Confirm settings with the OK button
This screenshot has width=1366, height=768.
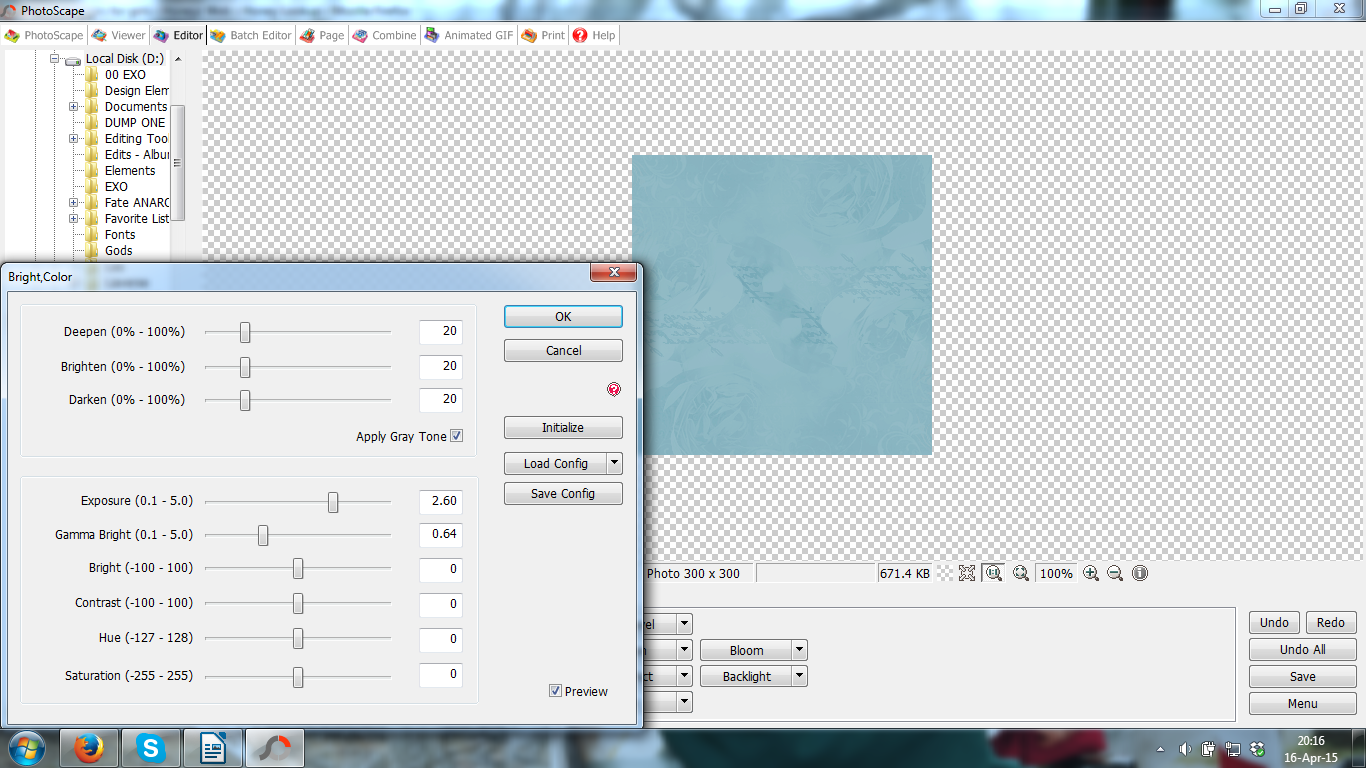(562, 316)
